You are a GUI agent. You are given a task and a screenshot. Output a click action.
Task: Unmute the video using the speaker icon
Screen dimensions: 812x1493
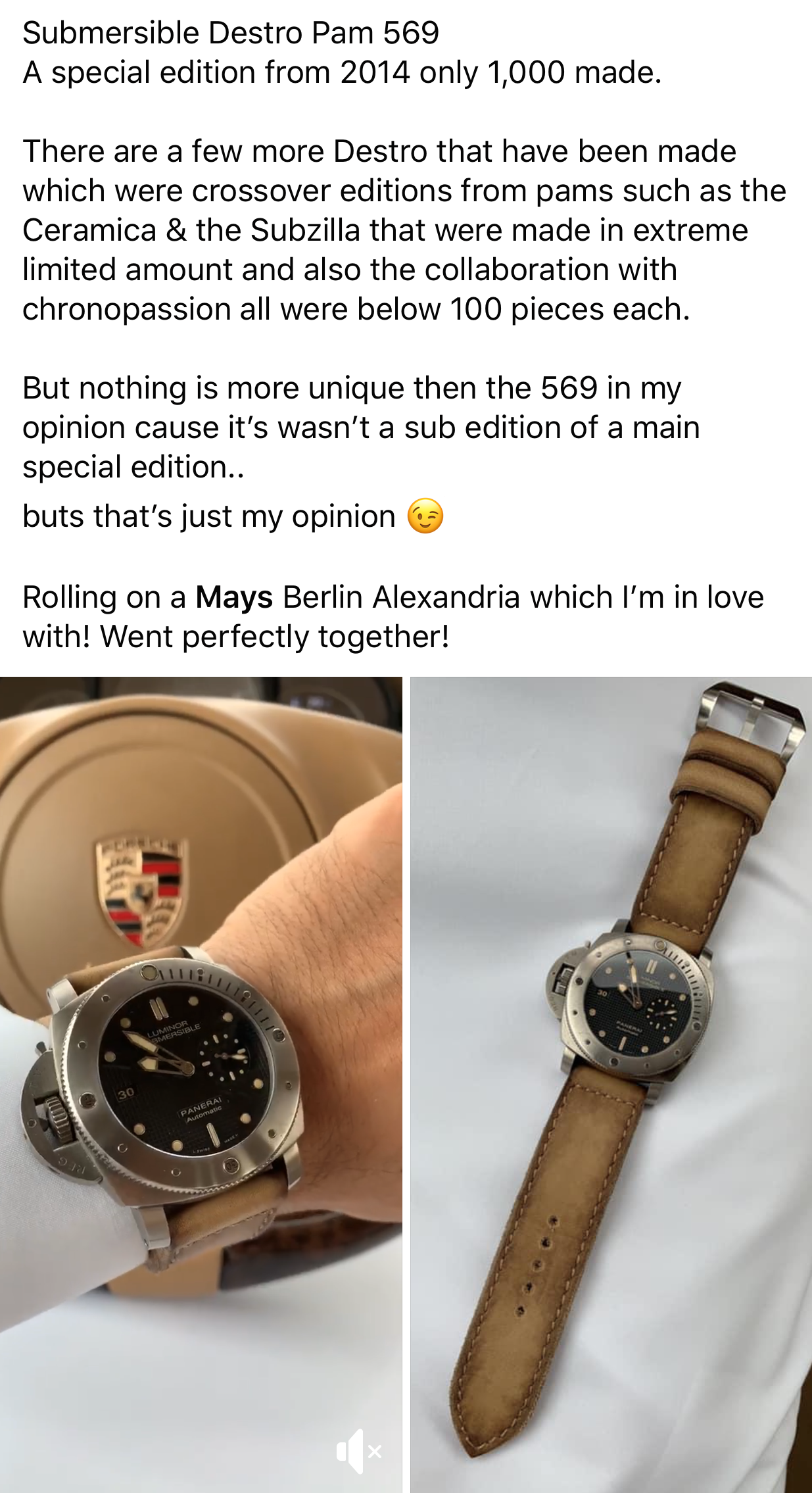(359, 1451)
